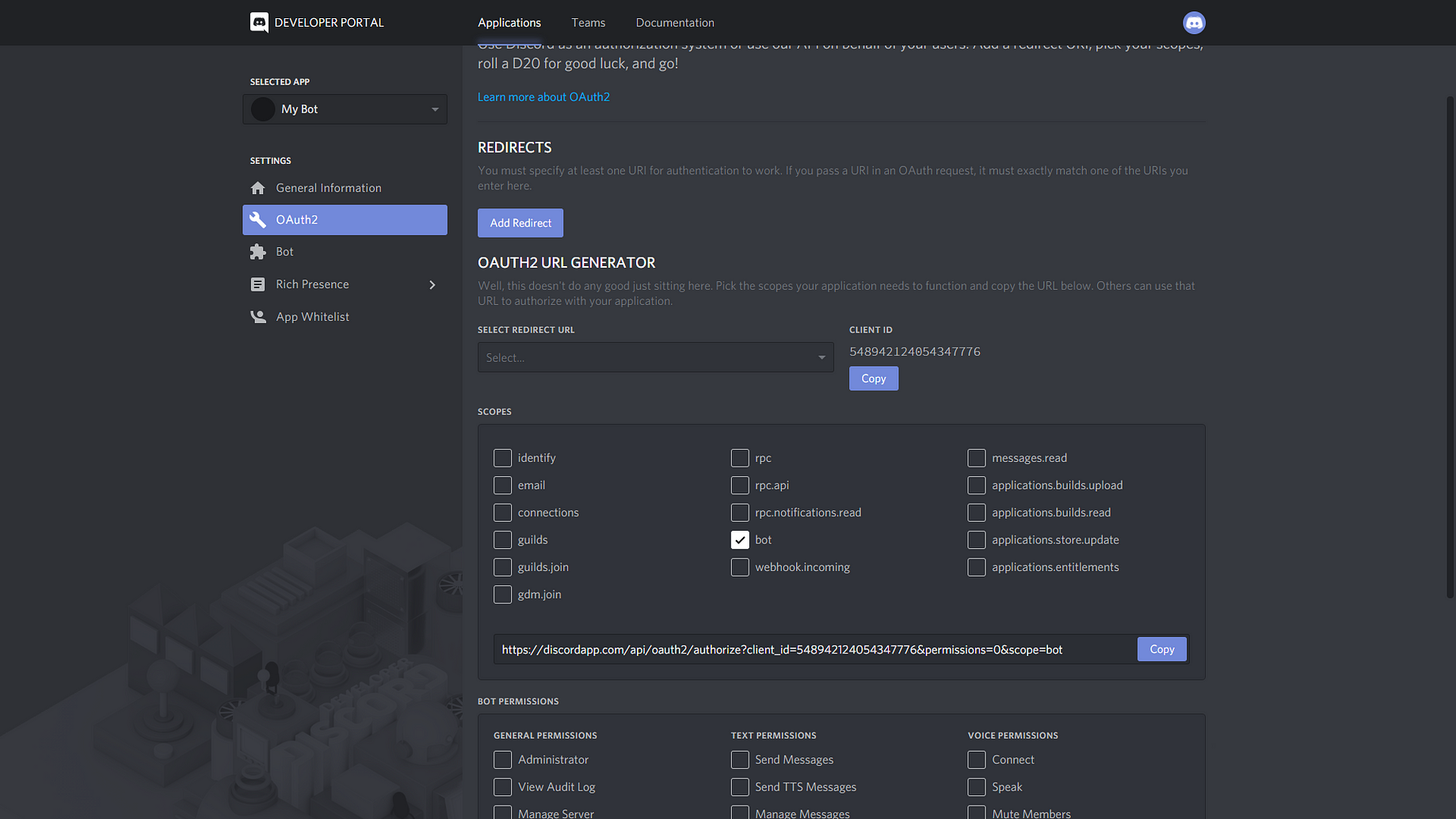Select the OAuth2 settings item
Image resolution: width=1456 pixels, height=819 pixels.
pyautogui.click(x=345, y=219)
